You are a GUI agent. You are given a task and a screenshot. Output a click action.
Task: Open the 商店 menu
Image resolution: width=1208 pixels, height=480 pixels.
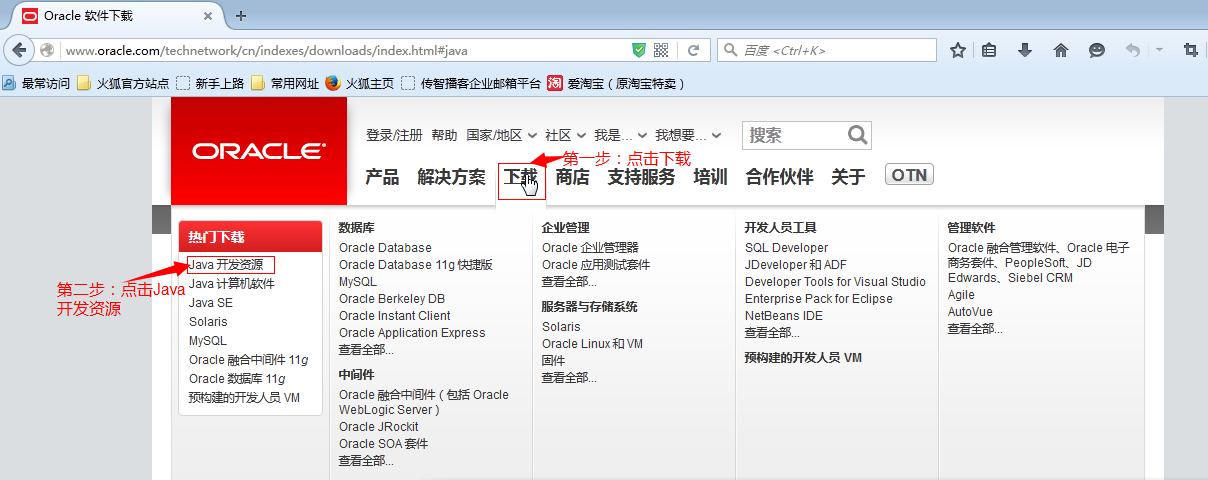573,177
